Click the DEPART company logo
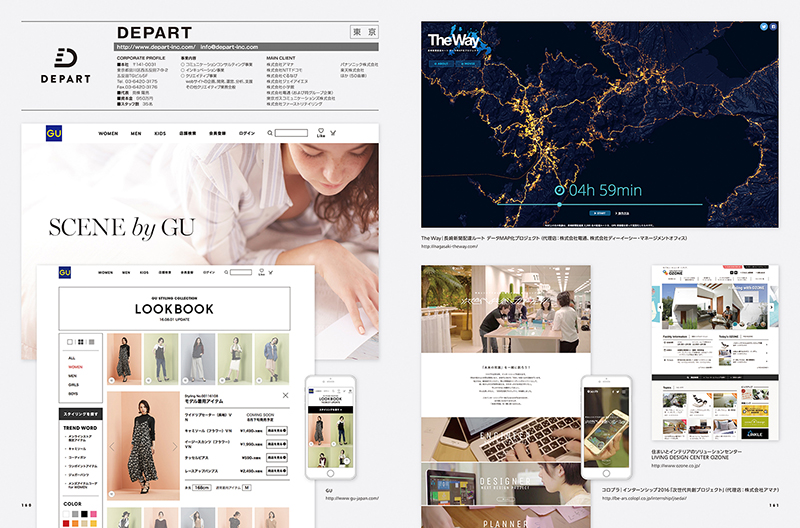This screenshot has width=800, height=528. pos(66,65)
